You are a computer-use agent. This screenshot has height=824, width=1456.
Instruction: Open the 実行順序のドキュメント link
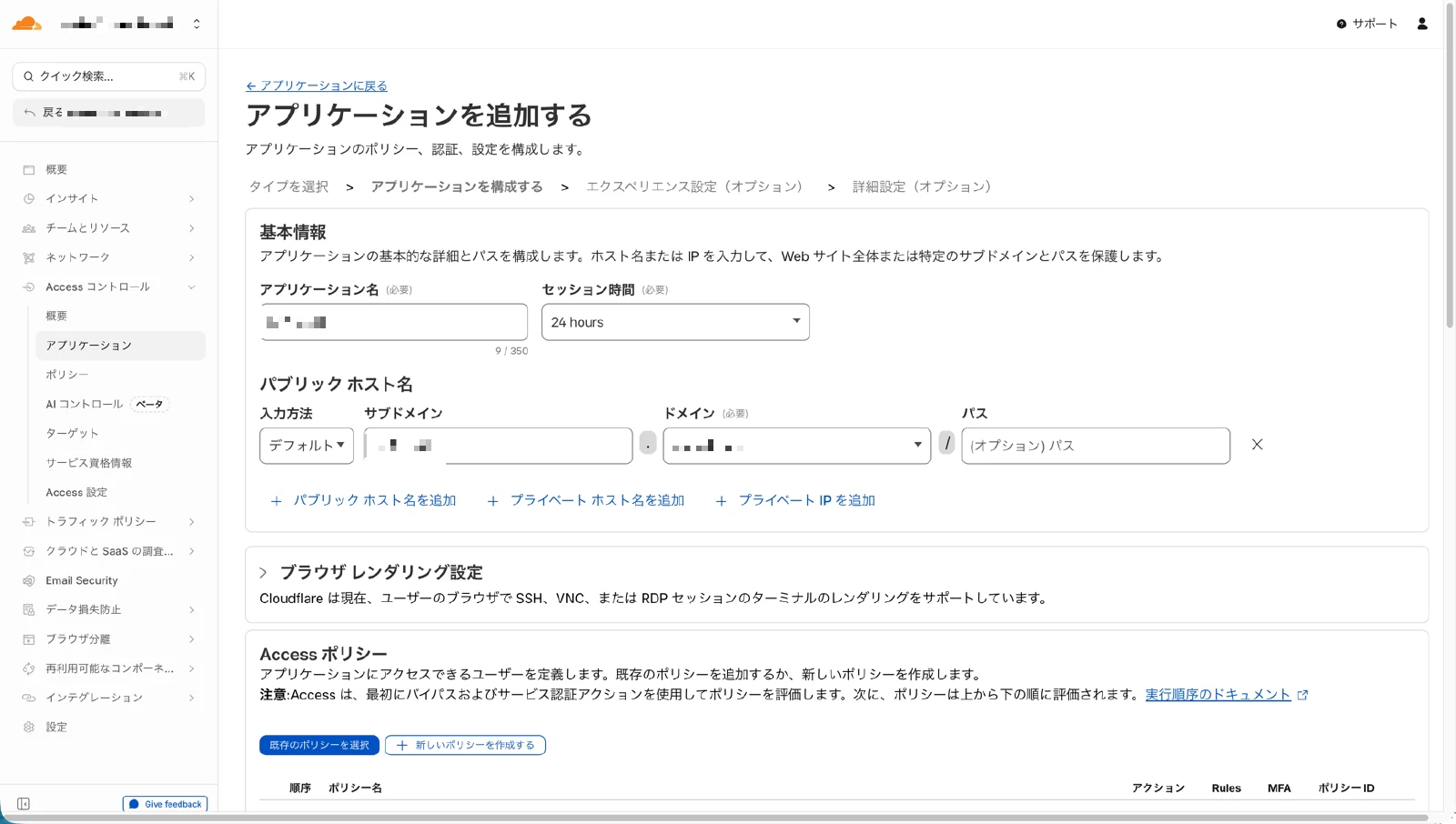coord(1219,693)
